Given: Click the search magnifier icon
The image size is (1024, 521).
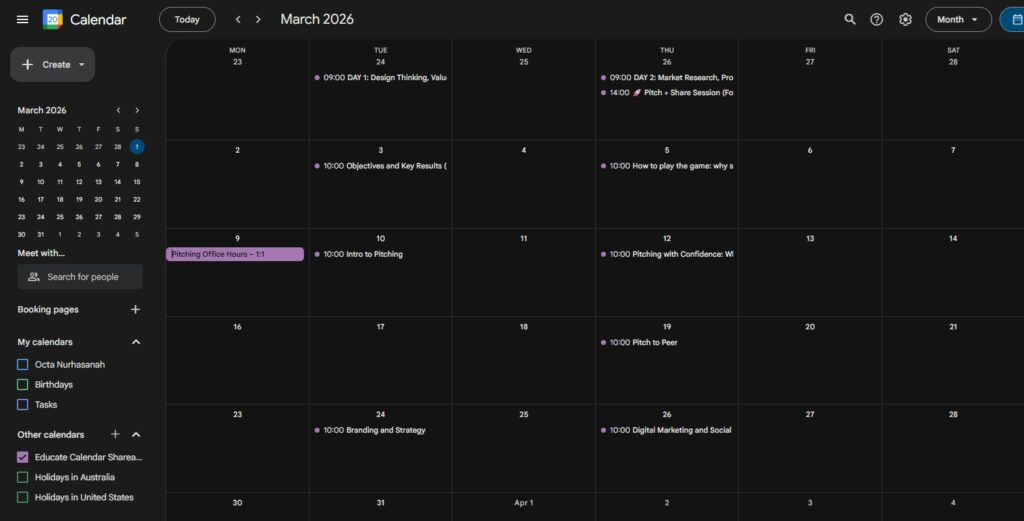Looking at the screenshot, I should click(850, 19).
